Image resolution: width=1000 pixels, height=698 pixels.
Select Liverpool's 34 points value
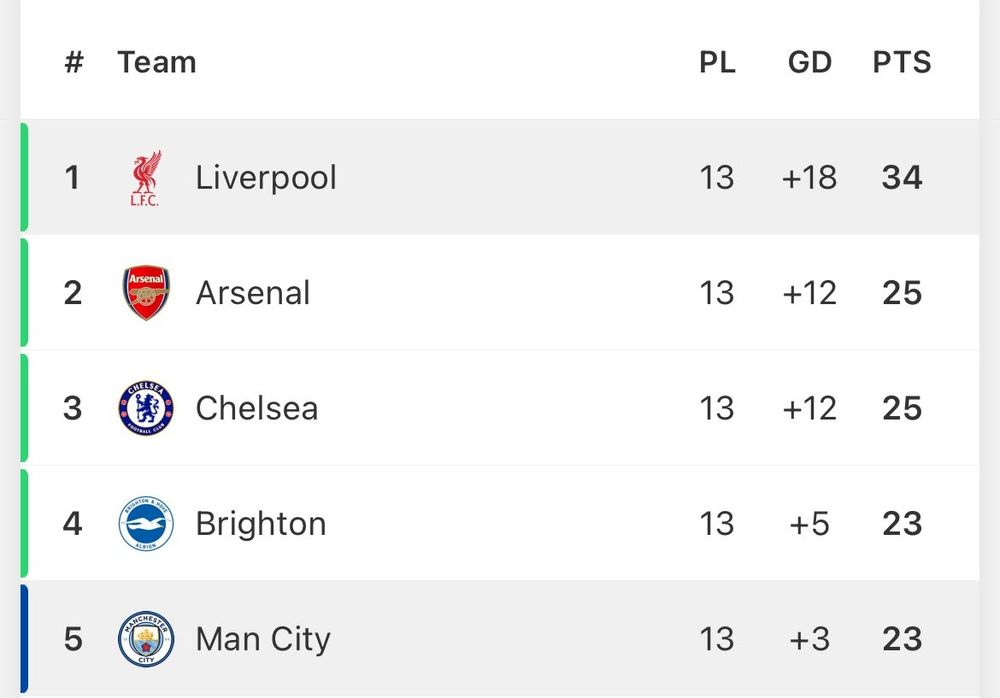click(902, 178)
